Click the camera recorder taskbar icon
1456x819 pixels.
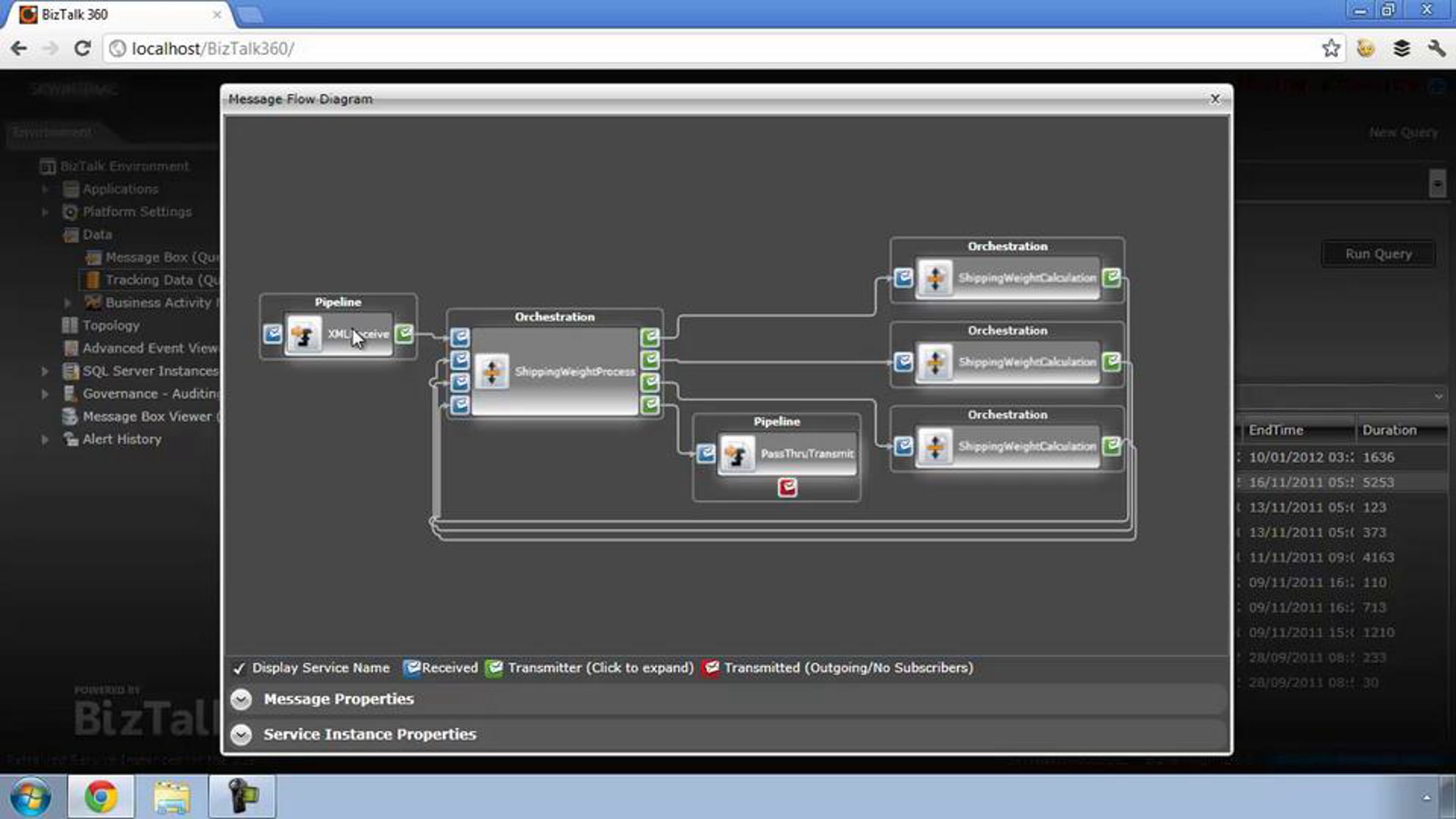pyautogui.click(x=242, y=797)
